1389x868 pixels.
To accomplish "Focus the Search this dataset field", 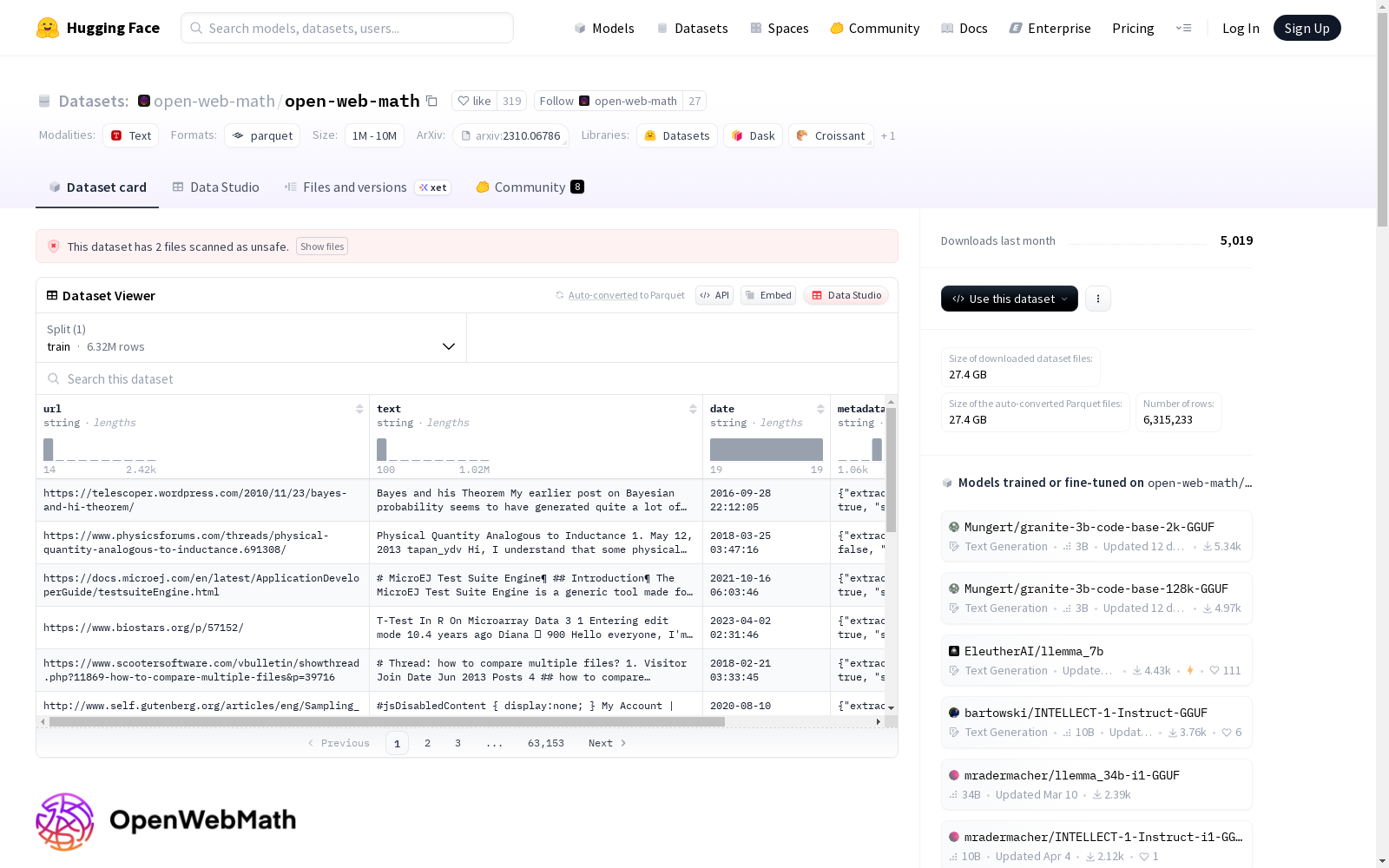I will 467,378.
